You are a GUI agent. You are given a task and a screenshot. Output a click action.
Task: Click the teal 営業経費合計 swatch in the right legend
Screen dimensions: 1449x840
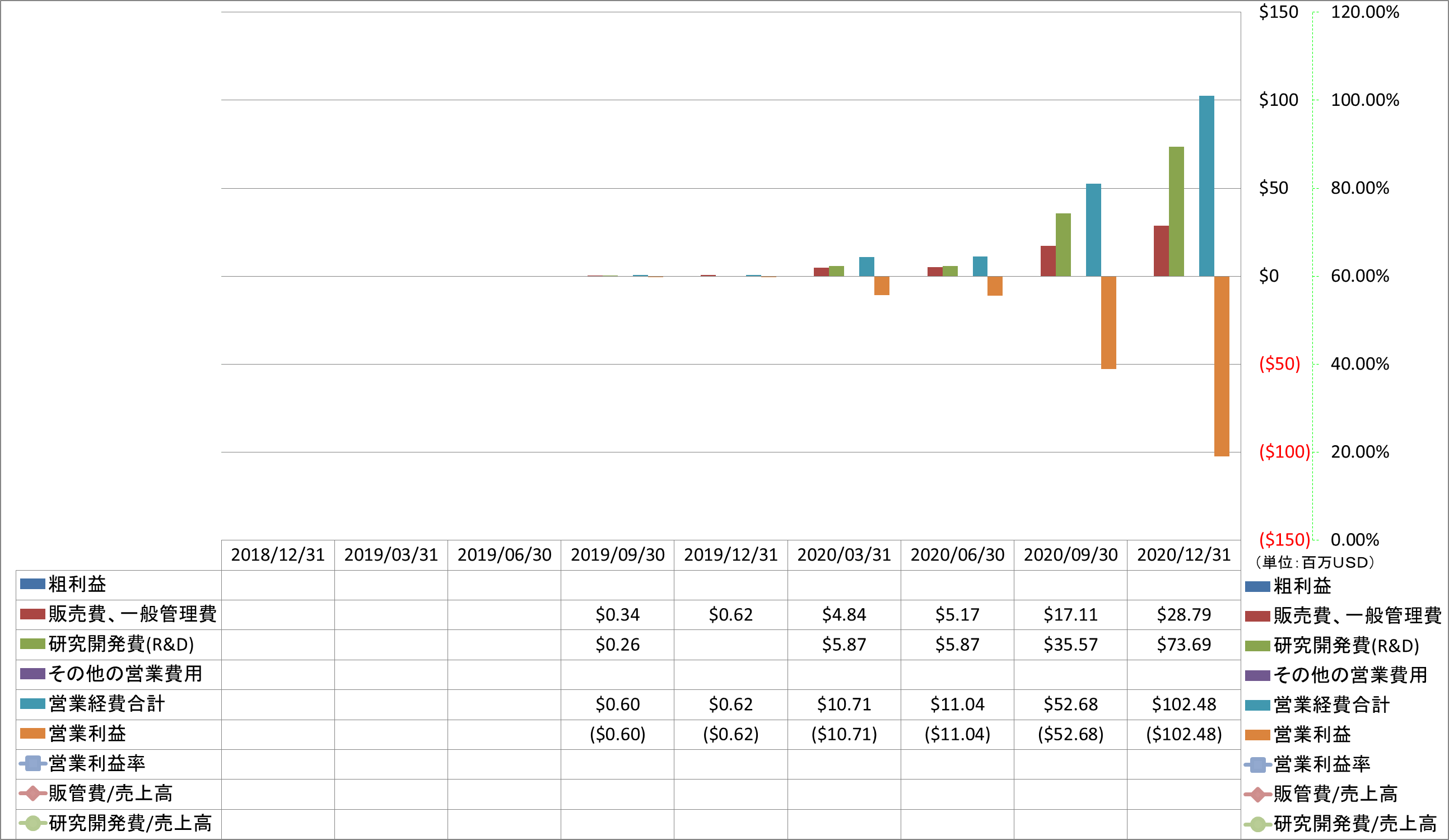click(x=1257, y=706)
